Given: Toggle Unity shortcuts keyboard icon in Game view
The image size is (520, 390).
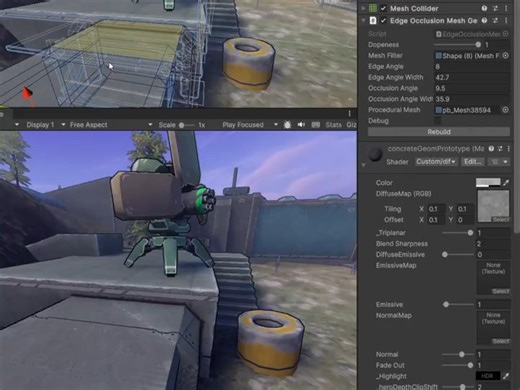Looking at the screenshot, I should point(316,125).
